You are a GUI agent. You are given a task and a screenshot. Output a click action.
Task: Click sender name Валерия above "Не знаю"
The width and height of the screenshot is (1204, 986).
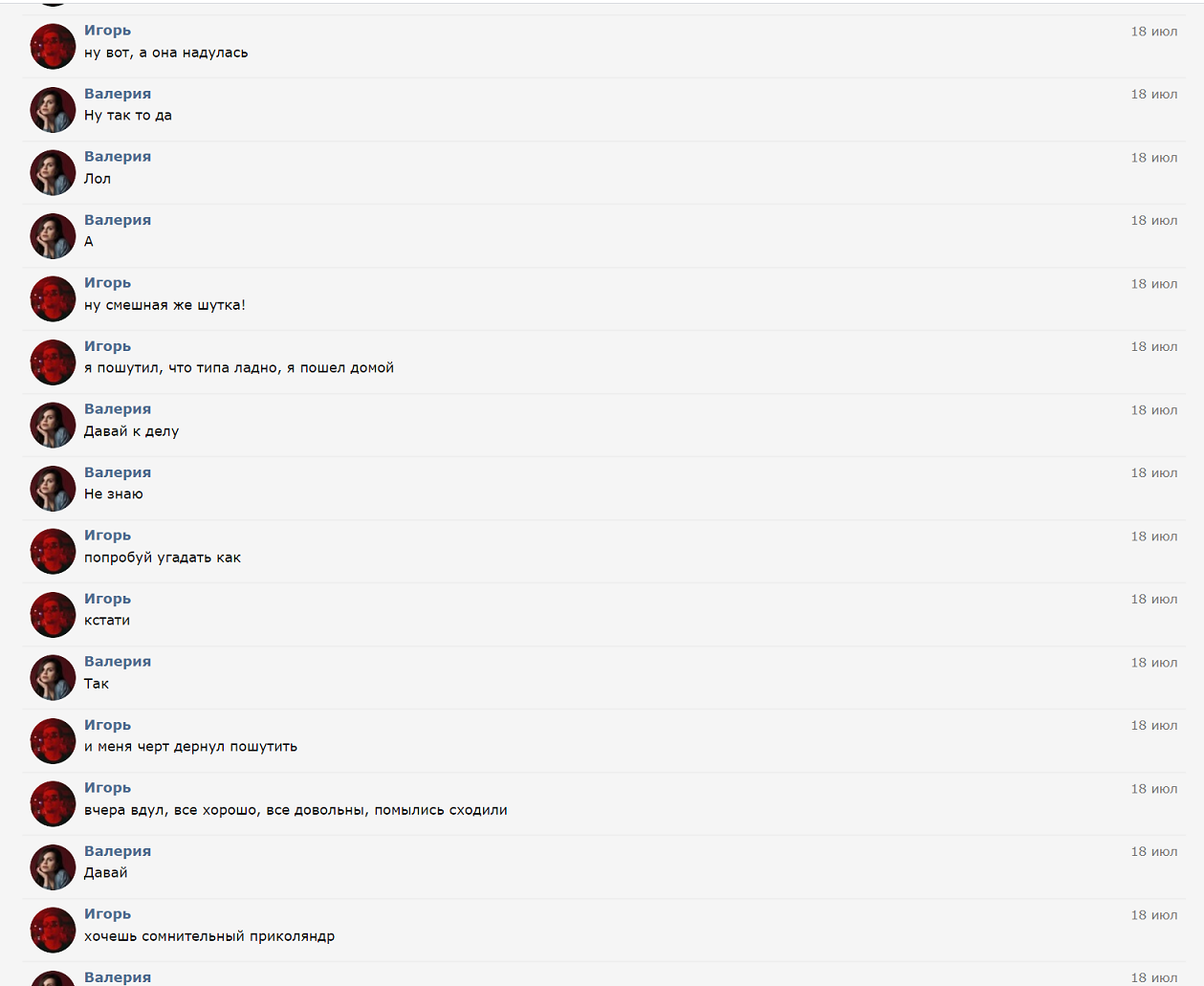118,472
